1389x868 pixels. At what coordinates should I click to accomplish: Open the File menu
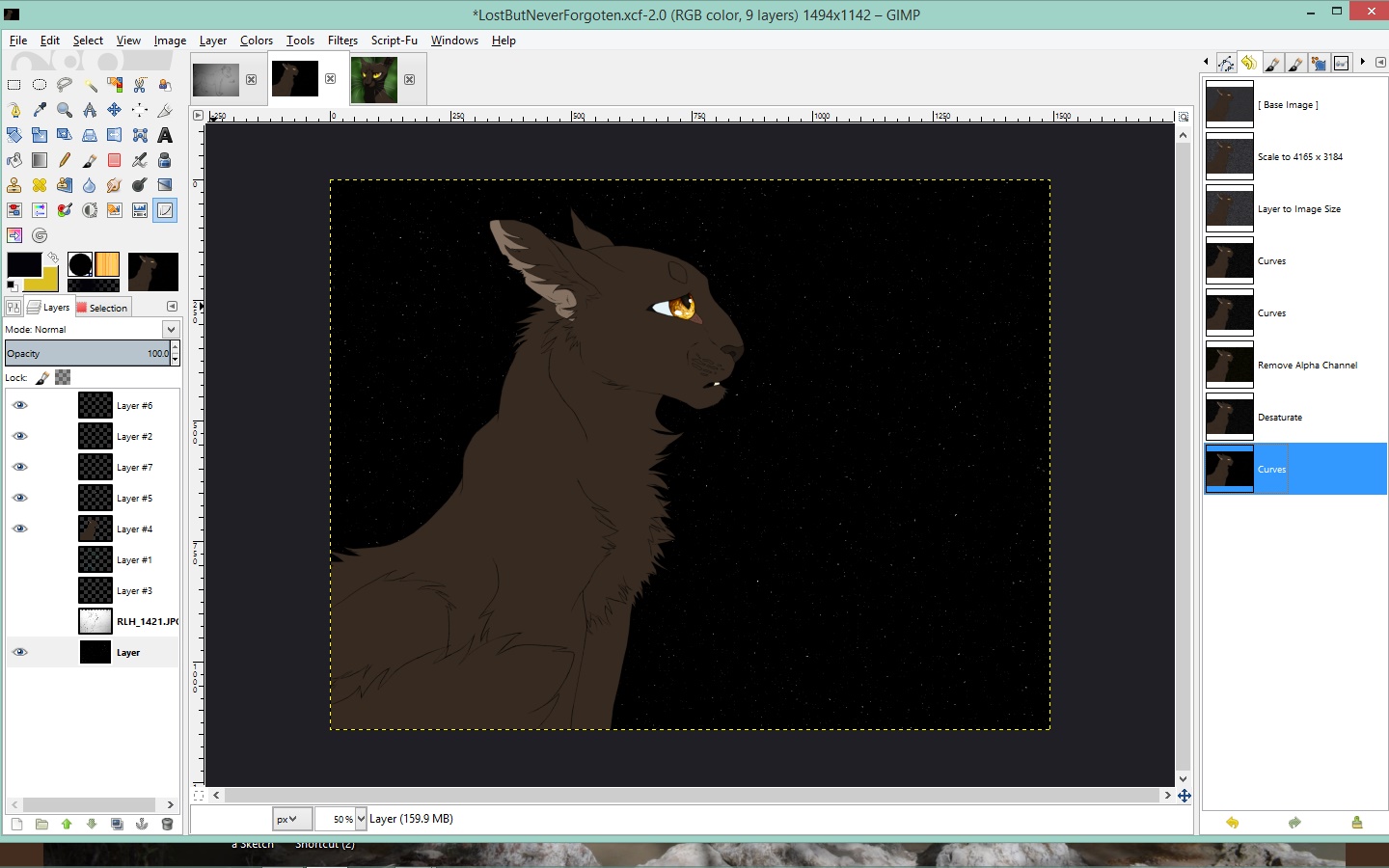(18, 41)
